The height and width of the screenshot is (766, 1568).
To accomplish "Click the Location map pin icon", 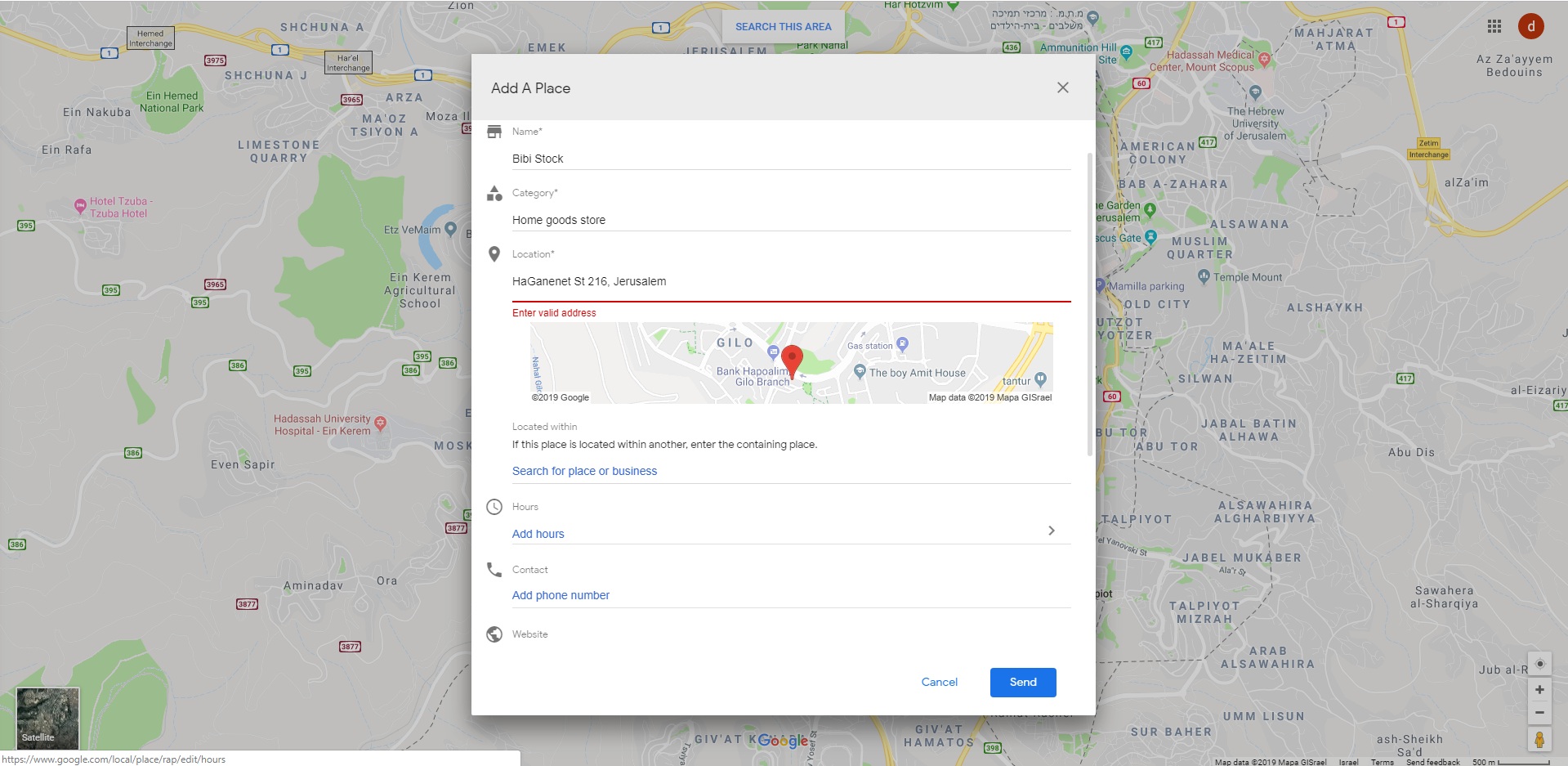I will click(494, 254).
